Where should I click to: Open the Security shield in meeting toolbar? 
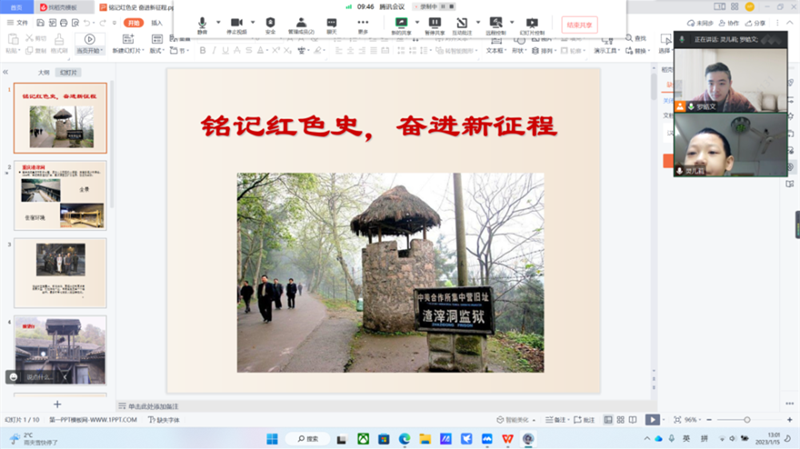pyautogui.click(x=270, y=25)
